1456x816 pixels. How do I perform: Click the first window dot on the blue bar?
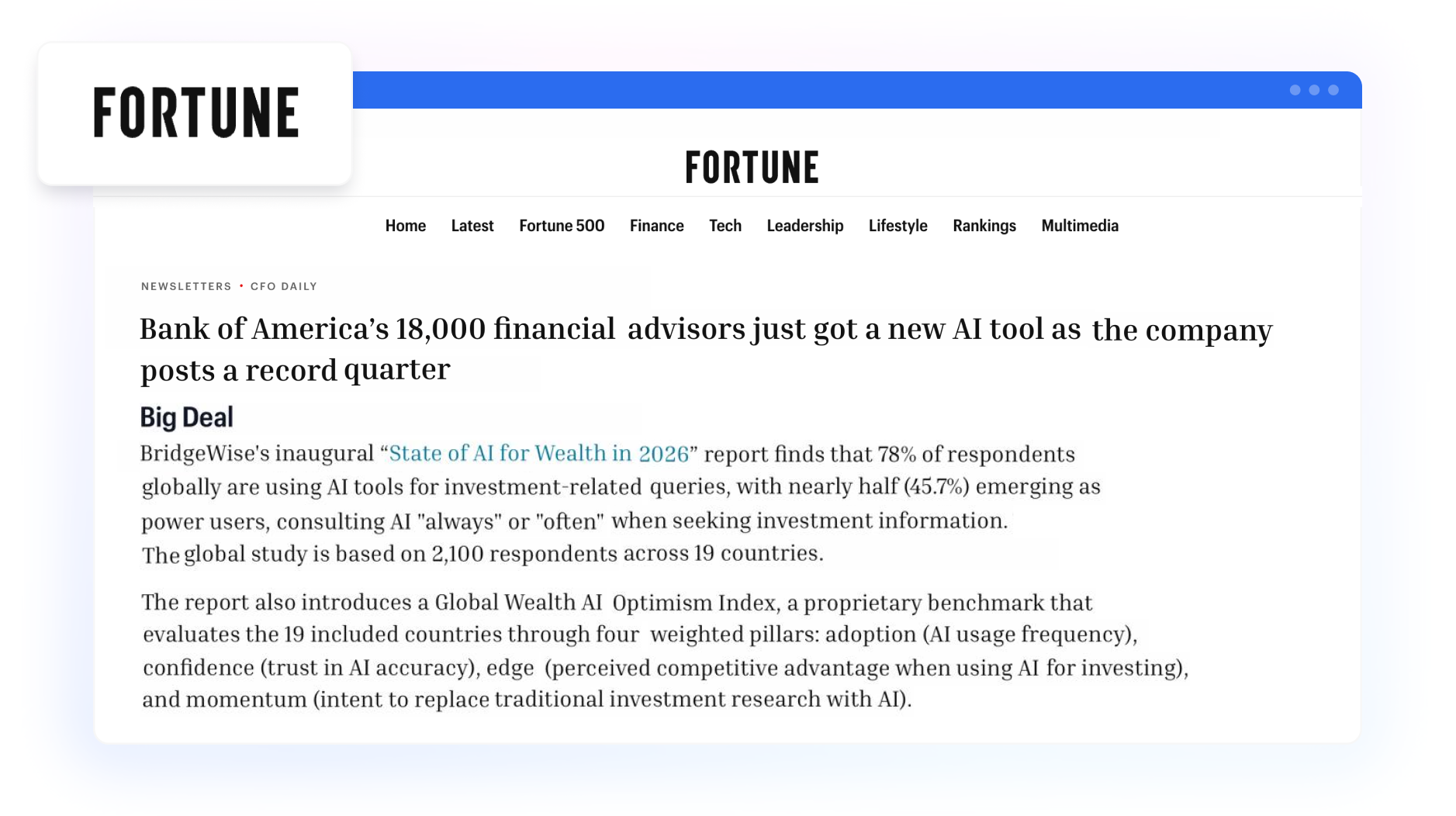coord(1297,90)
